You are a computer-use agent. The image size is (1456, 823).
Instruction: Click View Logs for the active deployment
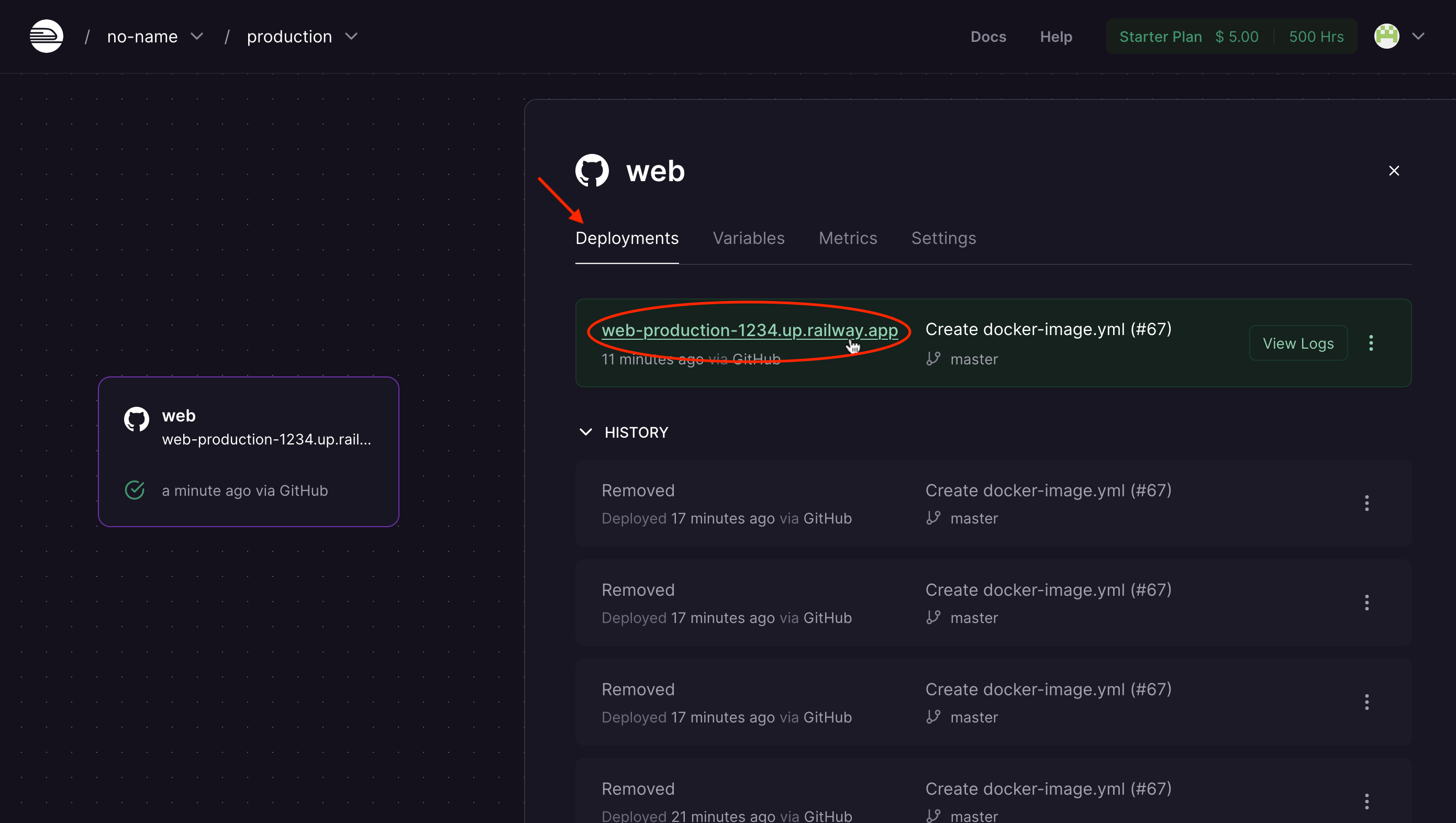pyautogui.click(x=1298, y=342)
